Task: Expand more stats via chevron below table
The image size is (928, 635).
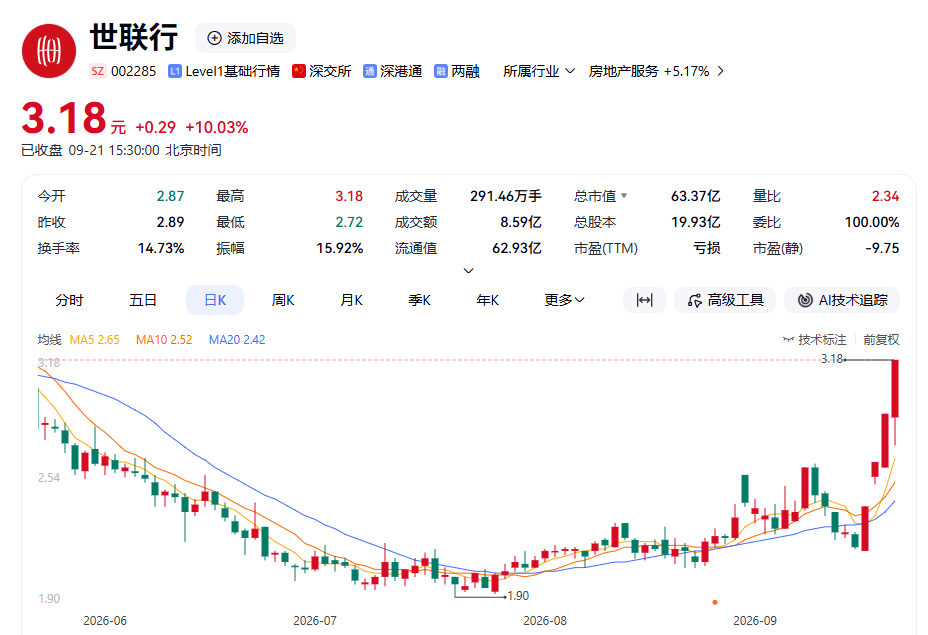Action: [468, 270]
